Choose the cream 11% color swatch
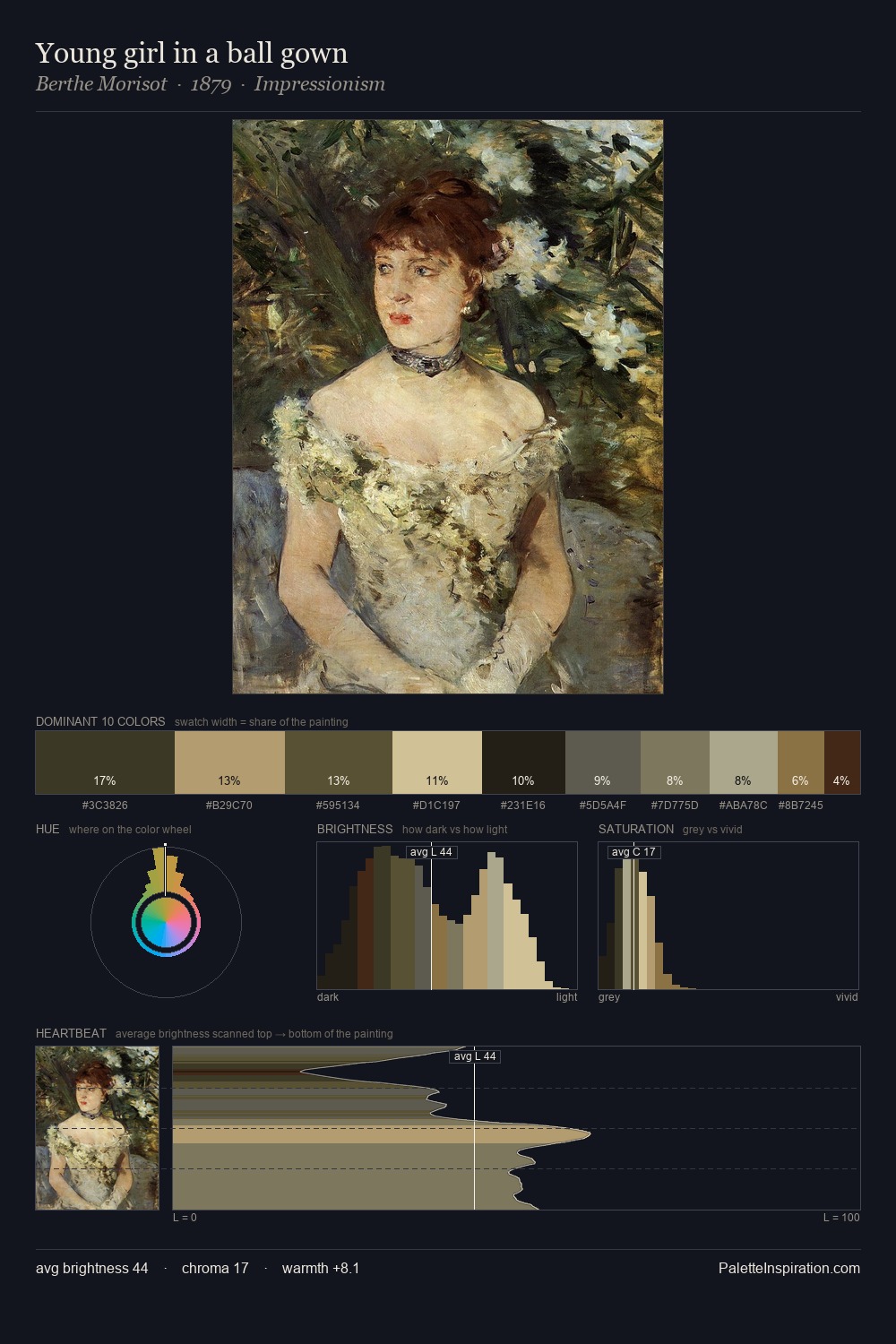Viewport: 896px width, 1344px height. coord(437,762)
